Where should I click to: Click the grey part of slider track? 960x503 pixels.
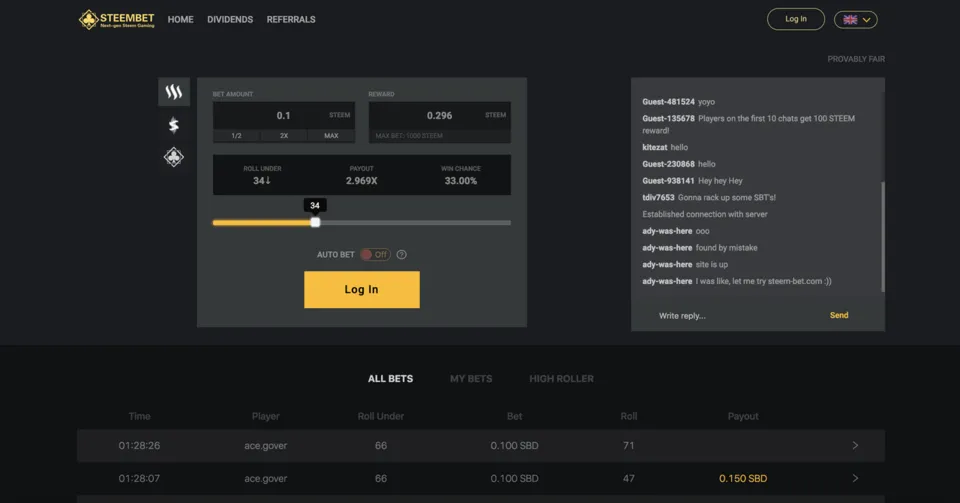[x=415, y=223]
